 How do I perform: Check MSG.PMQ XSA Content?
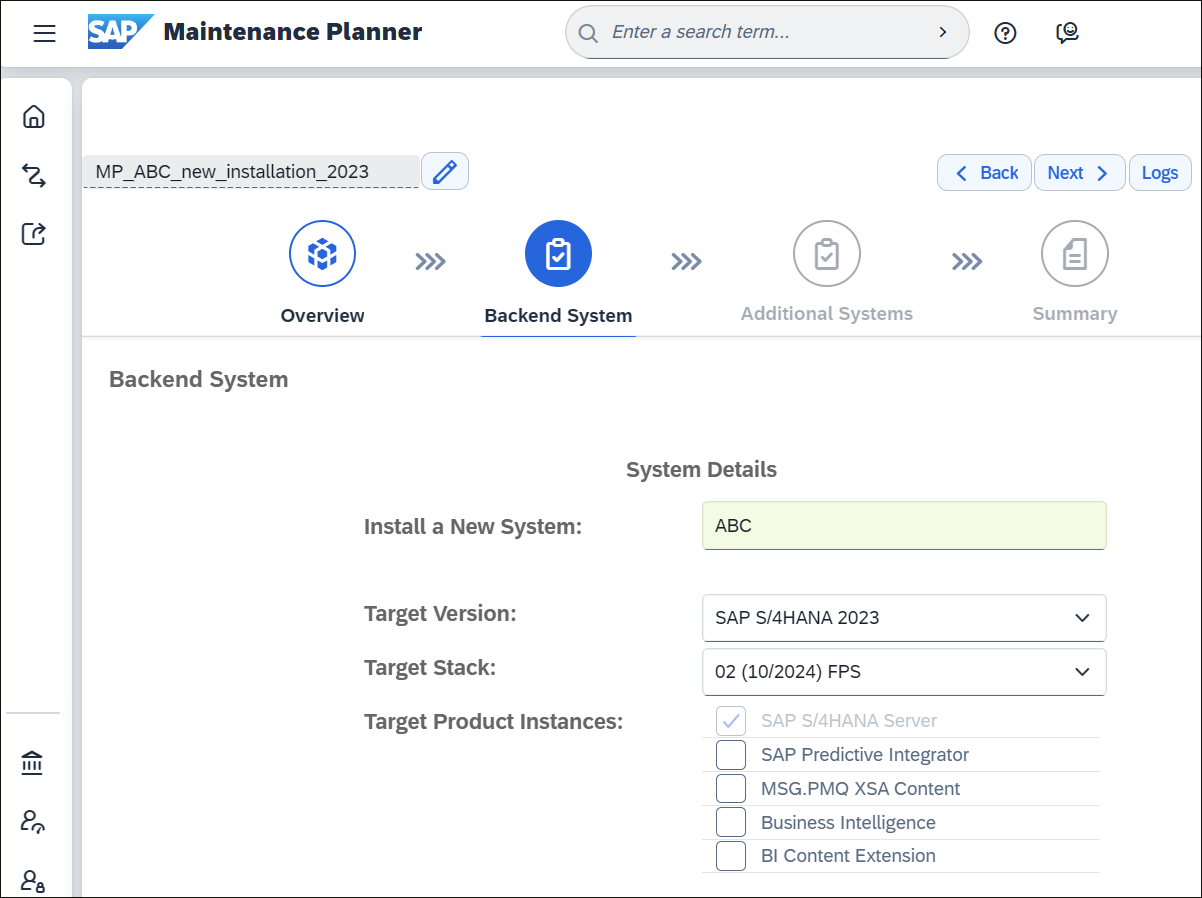point(731,789)
